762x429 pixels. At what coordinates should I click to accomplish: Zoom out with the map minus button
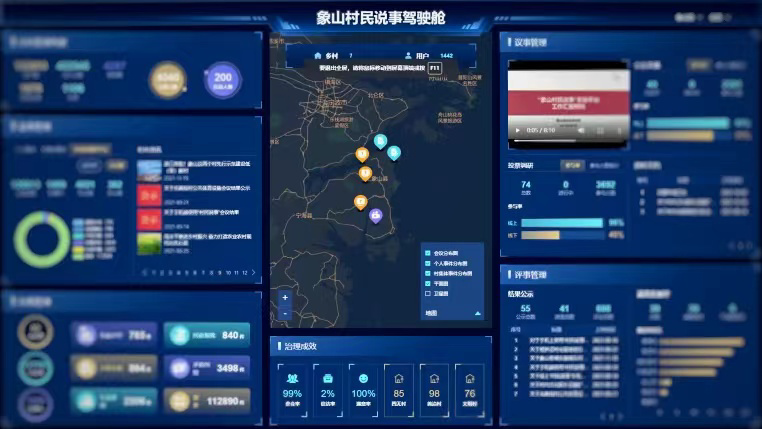(285, 313)
